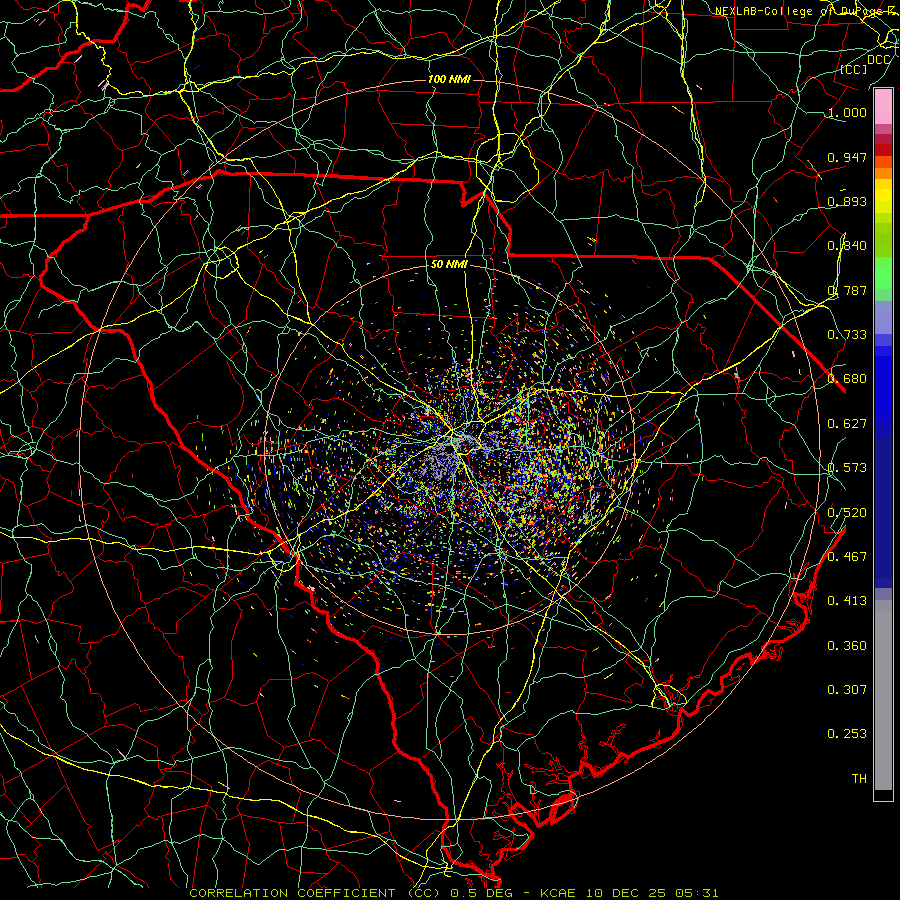This screenshot has height=900, width=900.
Task: Click the 0.360 legend value
Action: tap(847, 646)
